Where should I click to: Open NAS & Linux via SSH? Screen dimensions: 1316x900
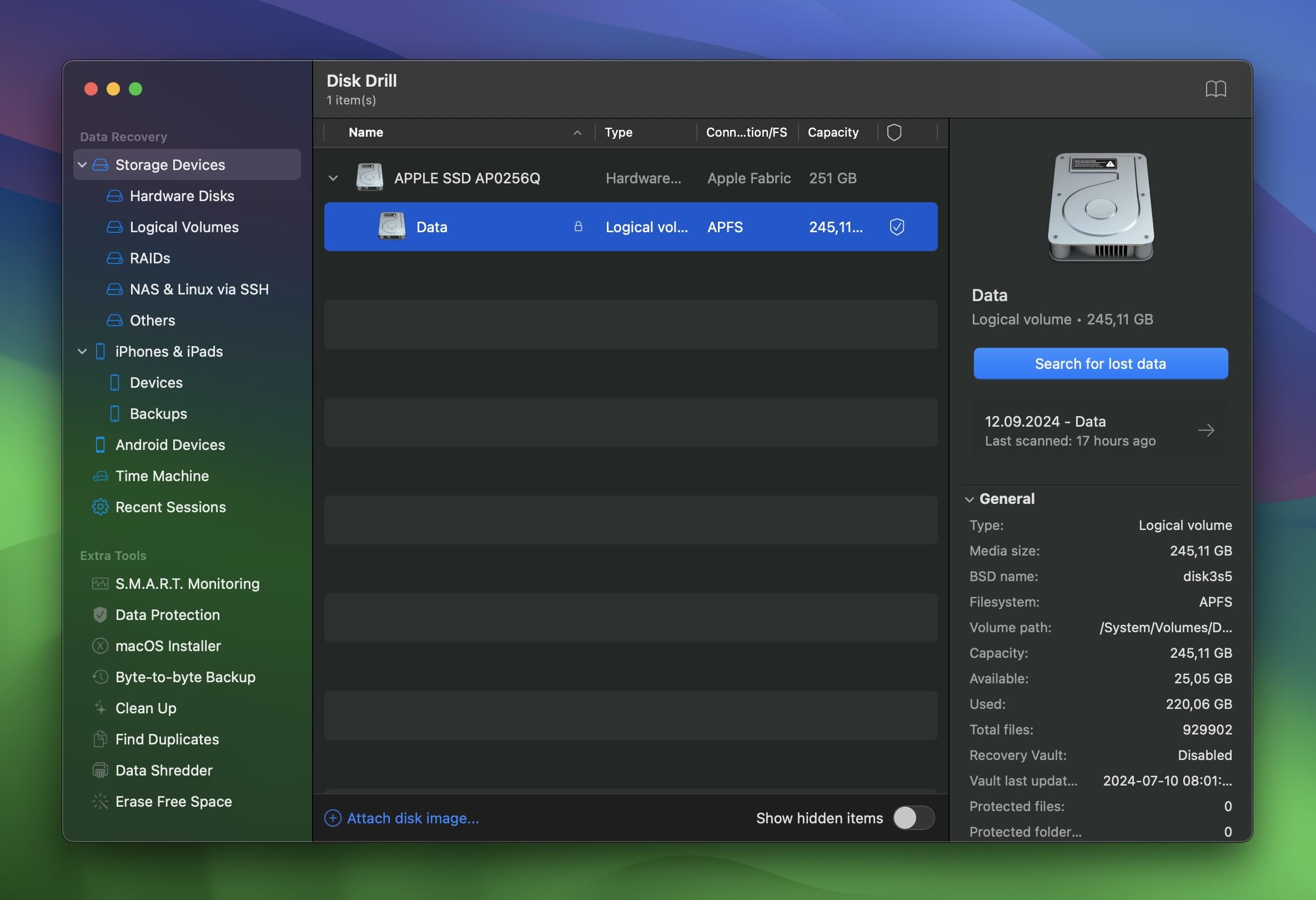[x=199, y=289]
